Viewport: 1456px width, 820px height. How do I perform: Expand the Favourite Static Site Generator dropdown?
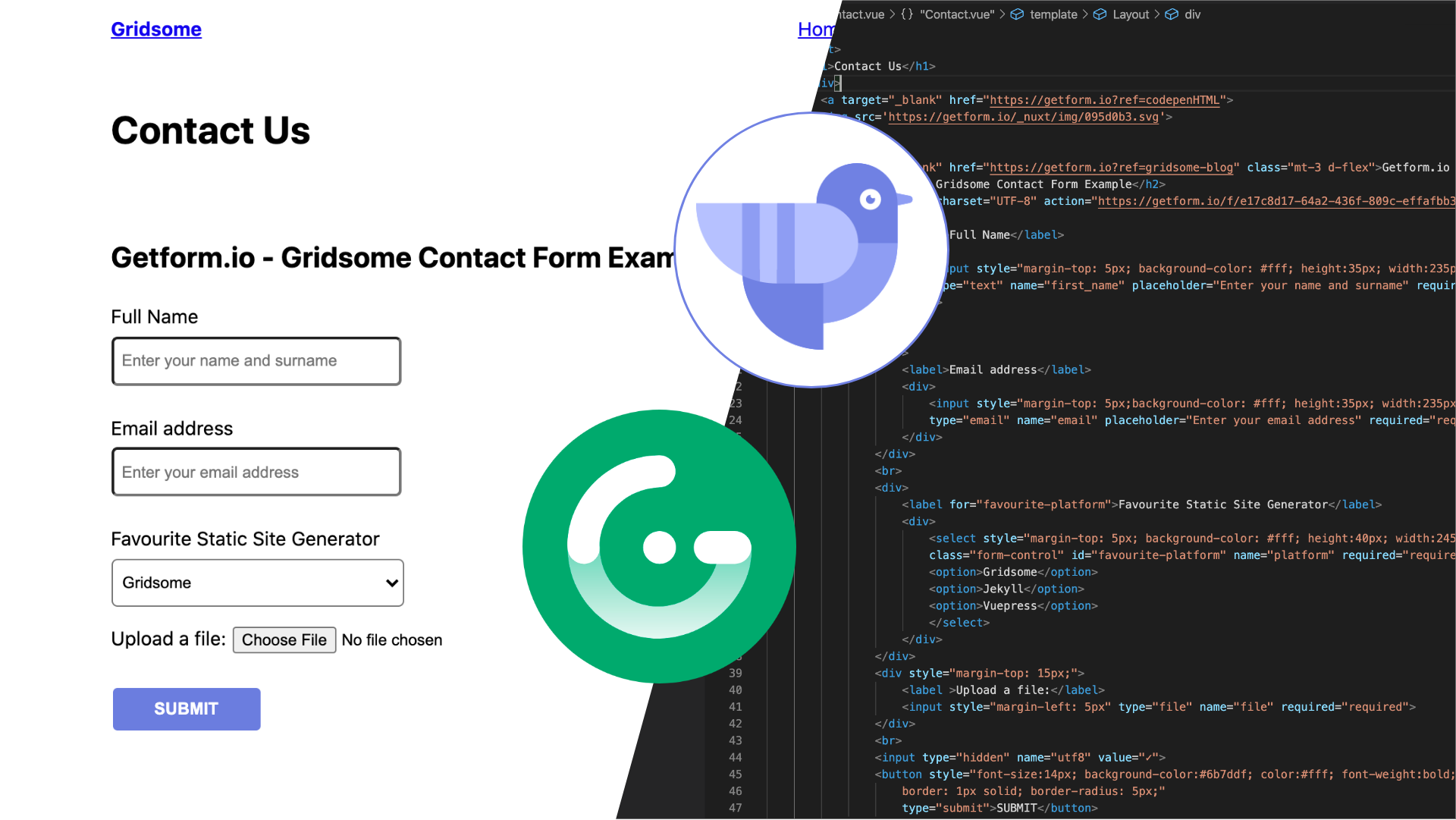coord(257,582)
